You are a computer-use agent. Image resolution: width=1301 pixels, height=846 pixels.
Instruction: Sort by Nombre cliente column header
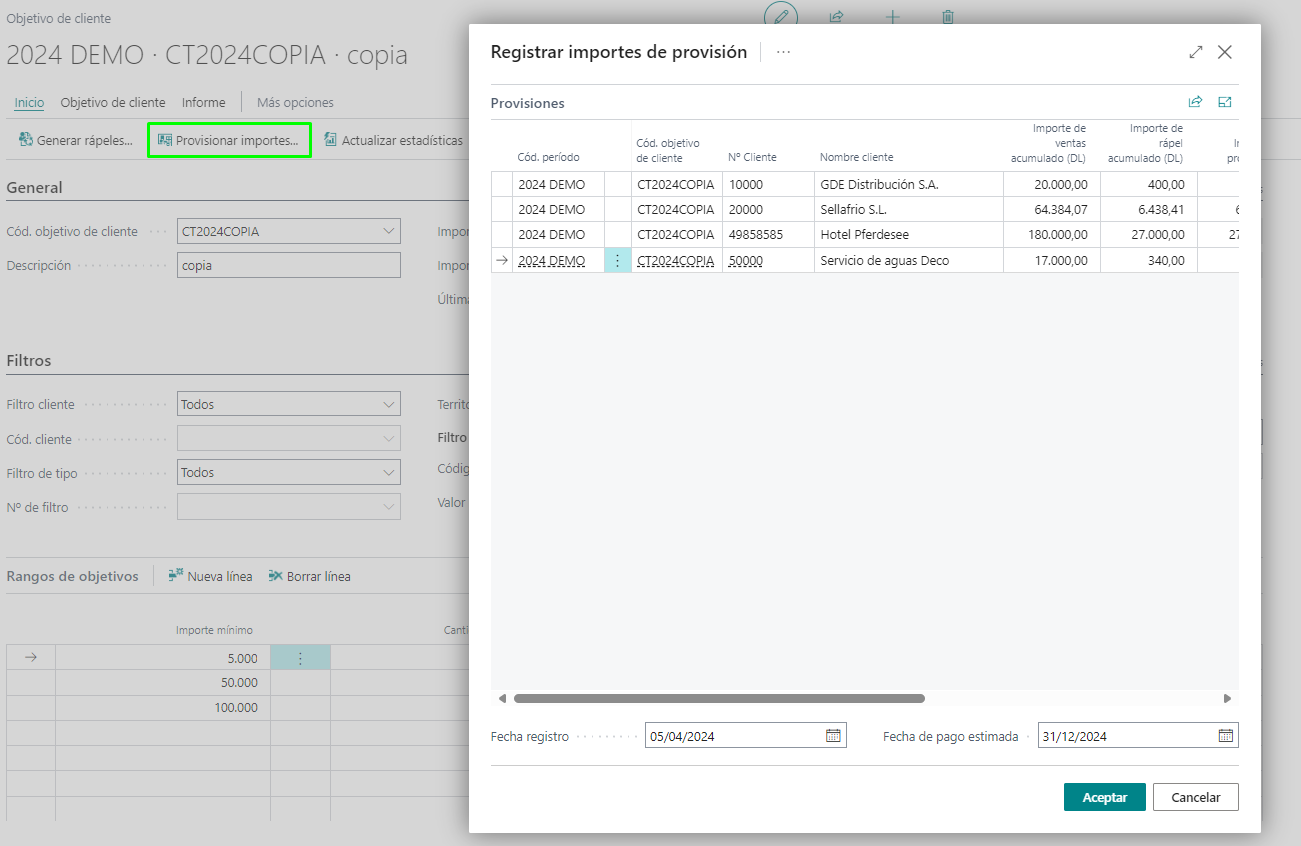pyautogui.click(x=856, y=157)
